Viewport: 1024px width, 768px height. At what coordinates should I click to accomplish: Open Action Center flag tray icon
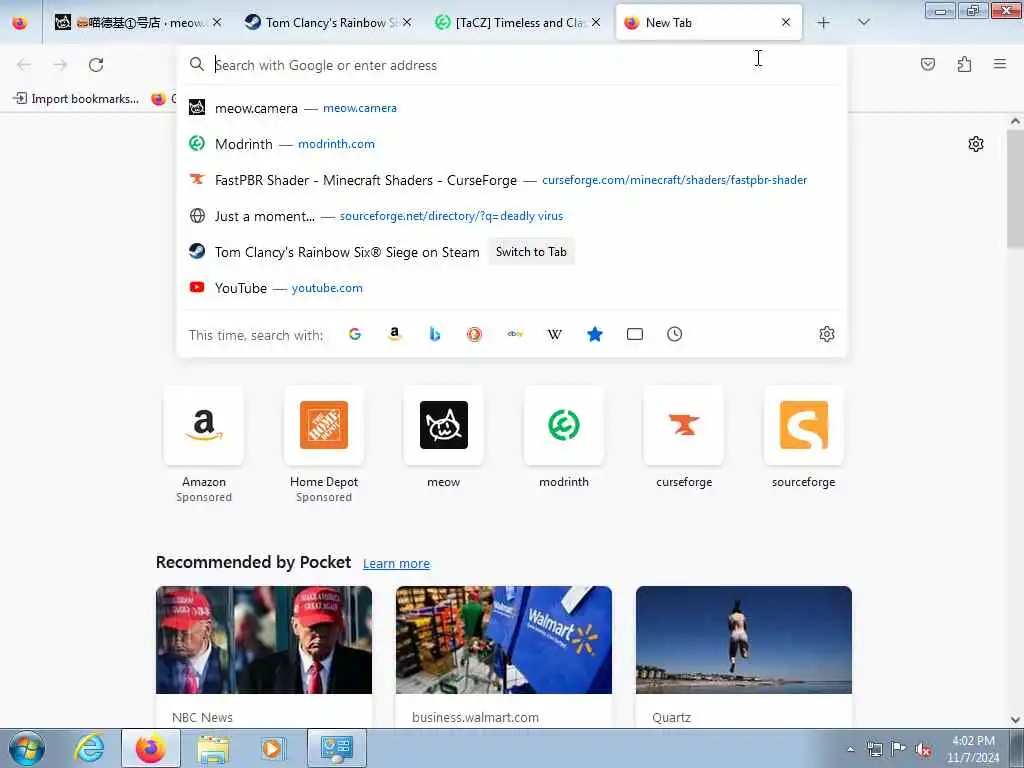coord(899,749)
